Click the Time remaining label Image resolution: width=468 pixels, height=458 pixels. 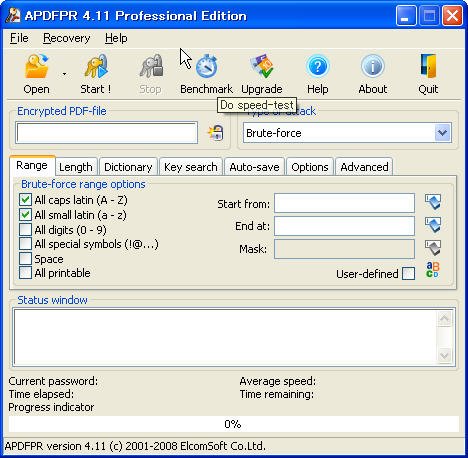[x=276, y=394]
